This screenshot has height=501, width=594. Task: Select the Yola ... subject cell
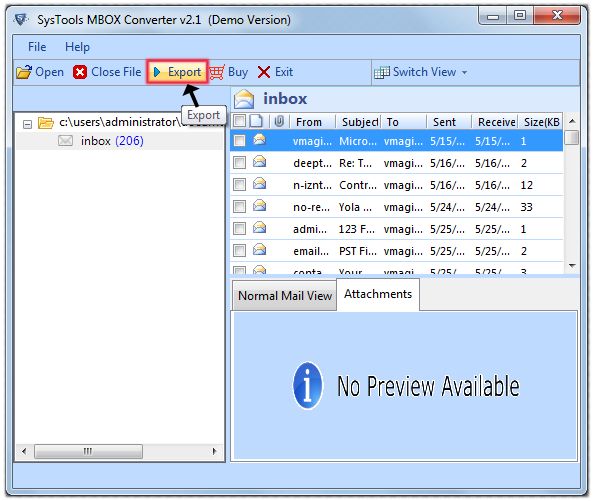(x=355, y=207)
